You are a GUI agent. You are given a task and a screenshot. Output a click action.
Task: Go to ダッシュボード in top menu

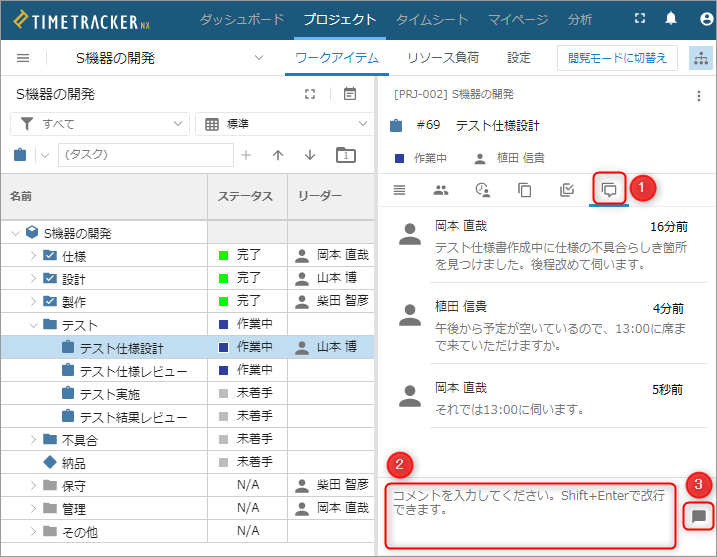click(241, 20)
